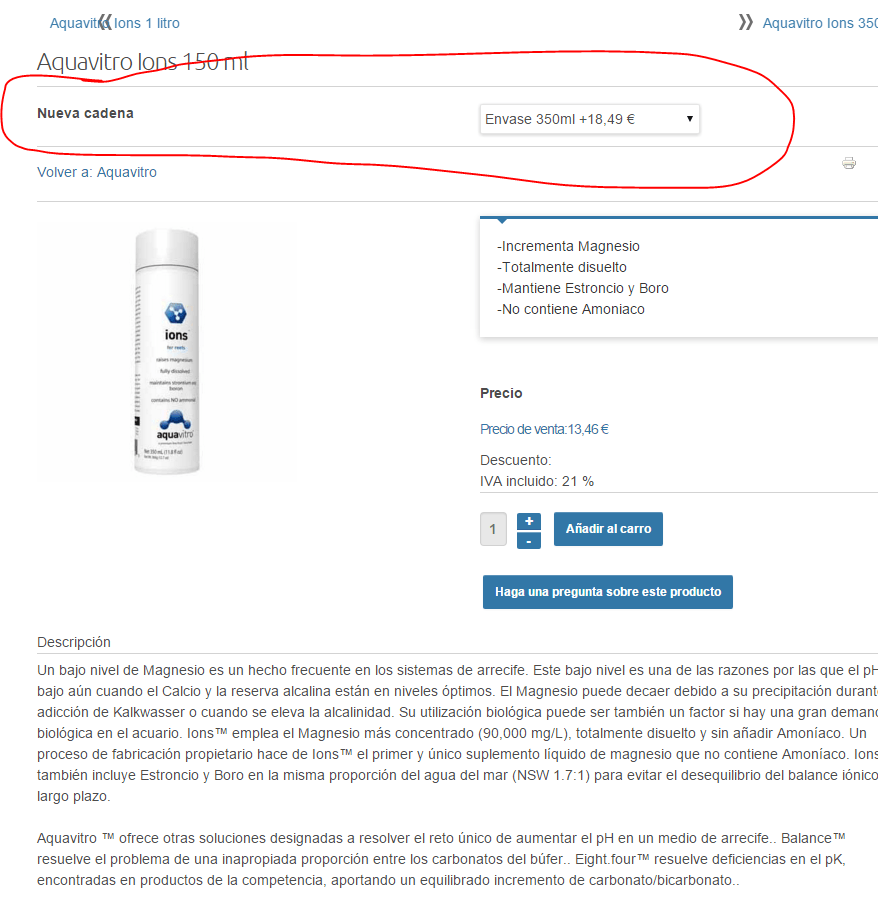Screen dimensions: 878x898
Task: Click the Aquavitro Ions 150 ml title
Action: click(143, 62)
